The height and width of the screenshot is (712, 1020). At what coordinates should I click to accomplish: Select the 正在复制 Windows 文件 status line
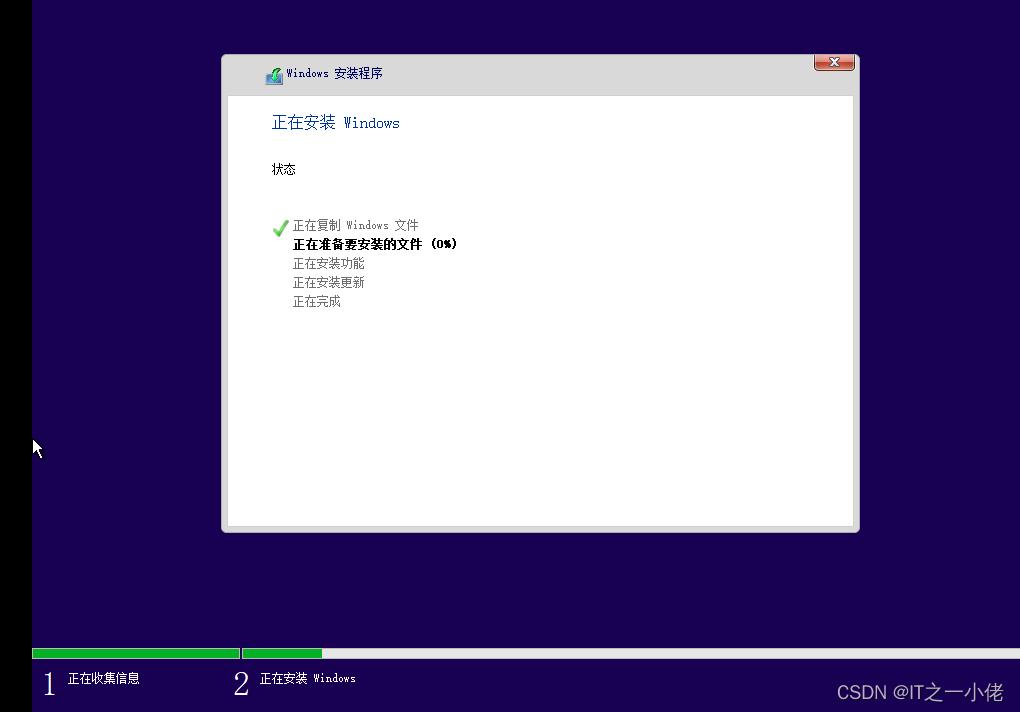pos(355,226)
